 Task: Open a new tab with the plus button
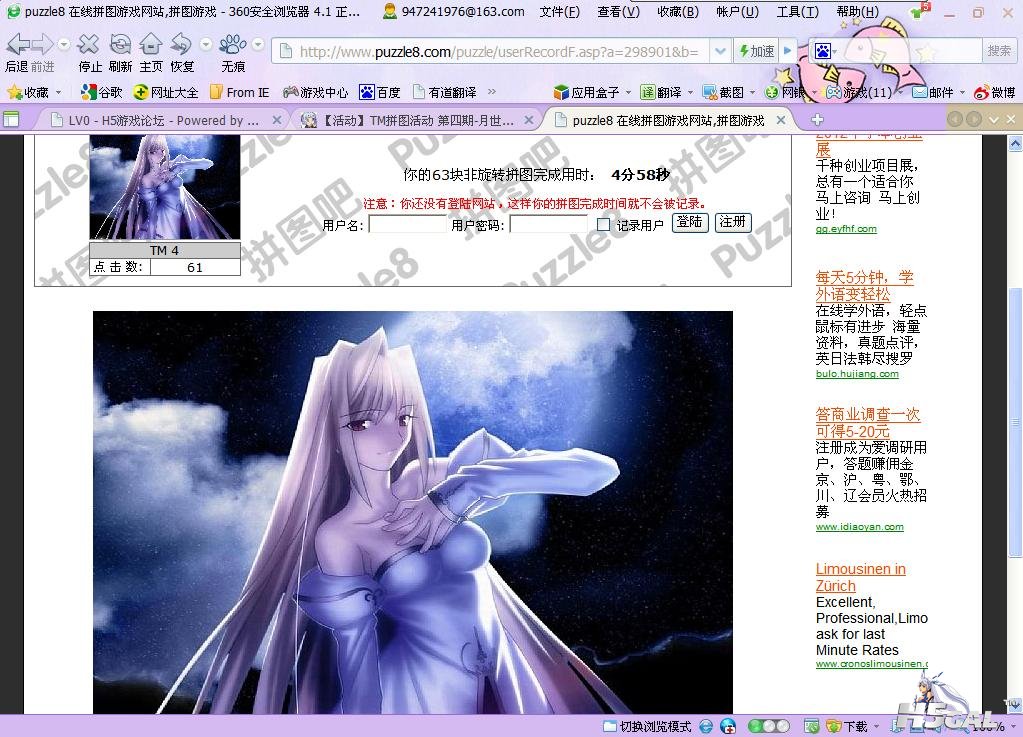817,119
